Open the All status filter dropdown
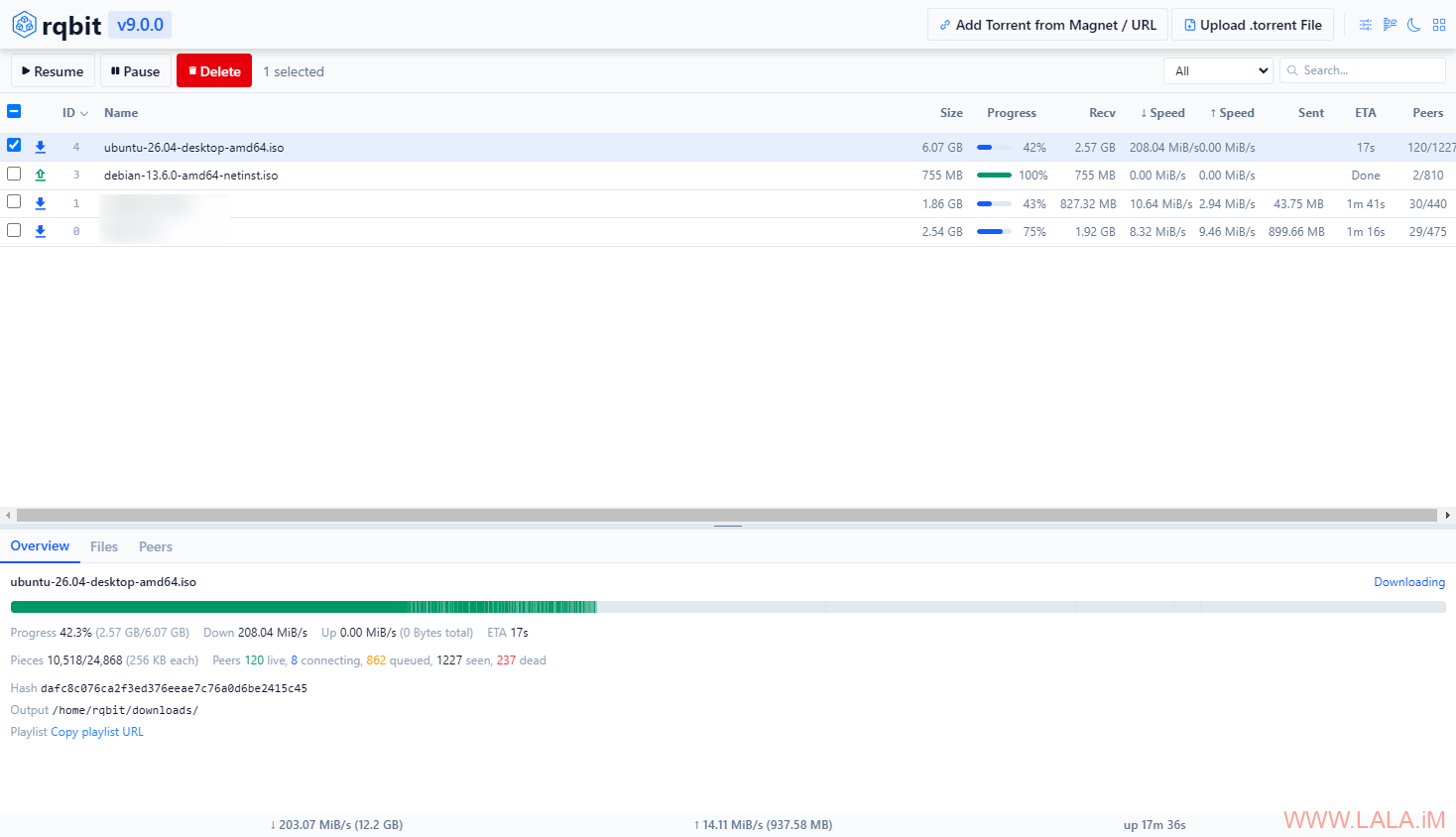The height and width of the screenshot is (837, 1456). click(x=1218, y=70)
